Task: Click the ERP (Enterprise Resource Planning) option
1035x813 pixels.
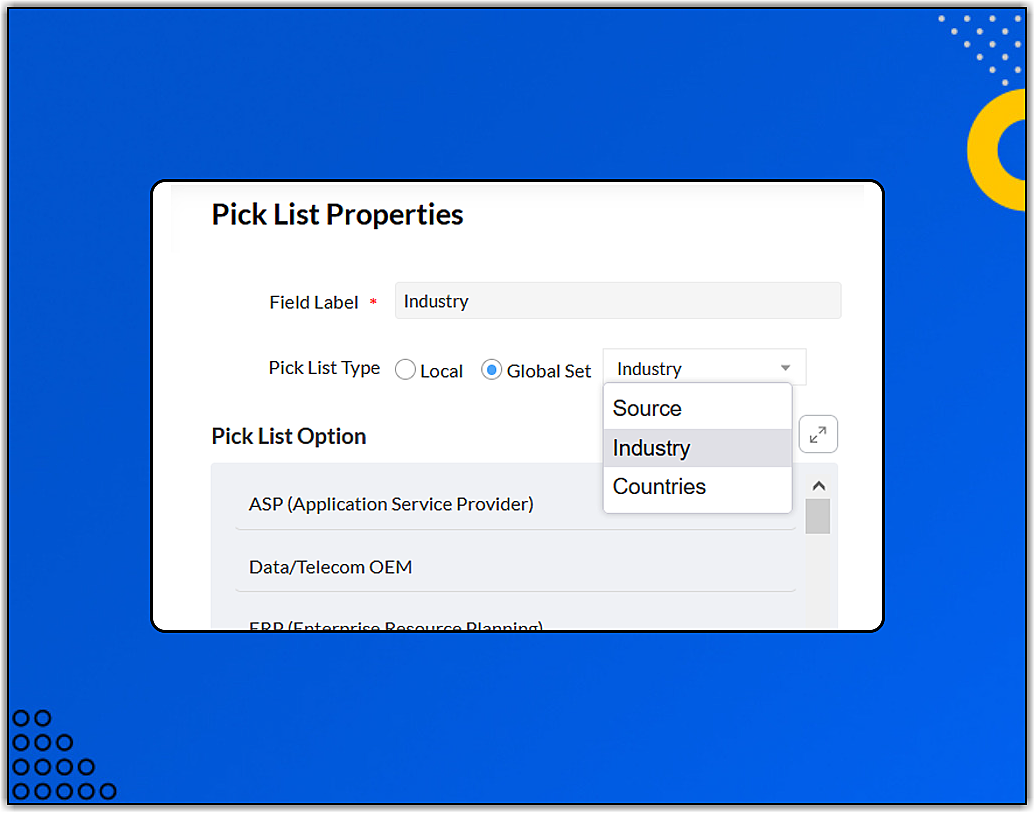Action: 396,626
